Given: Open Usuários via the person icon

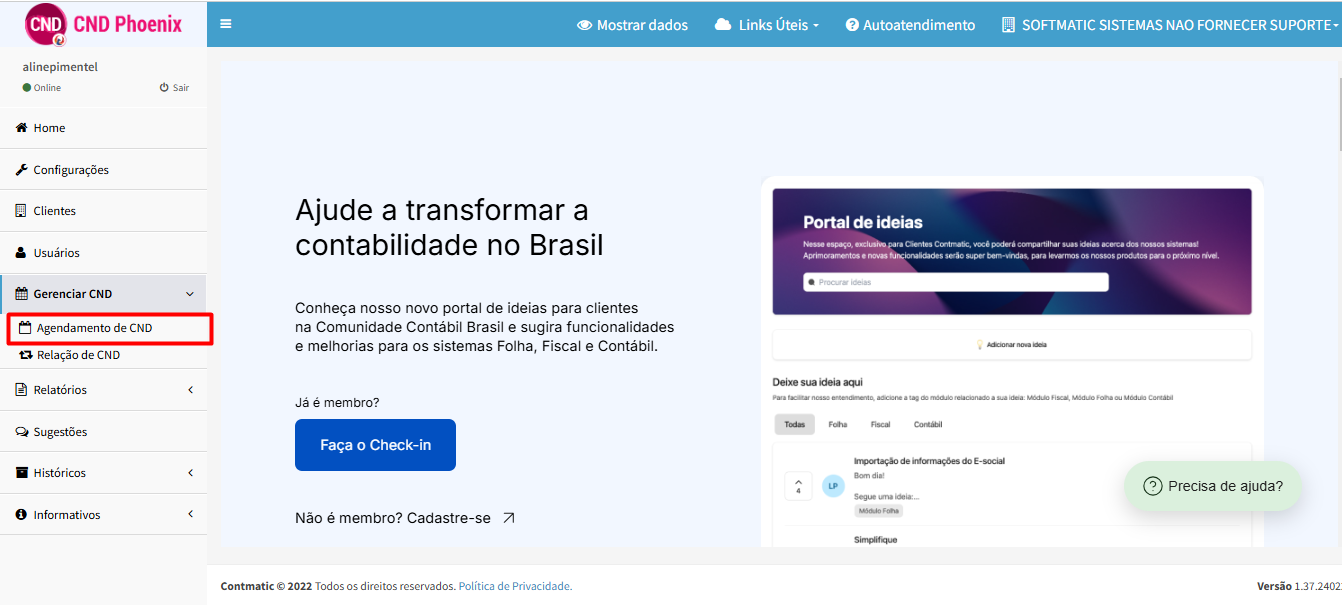Looking at the screenshot, I should pyautogui.click(x=21, y=253).
